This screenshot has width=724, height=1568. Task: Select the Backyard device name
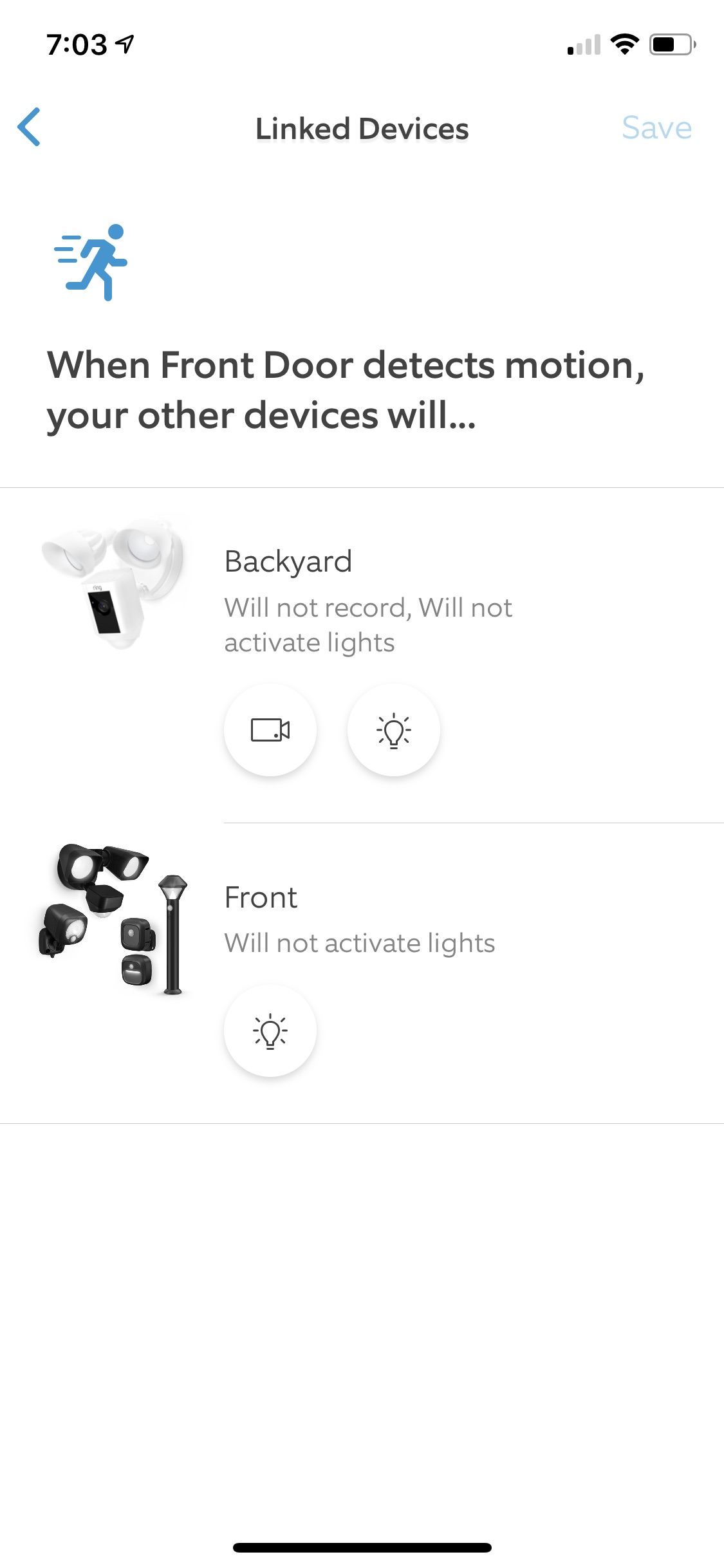point(288,561)
